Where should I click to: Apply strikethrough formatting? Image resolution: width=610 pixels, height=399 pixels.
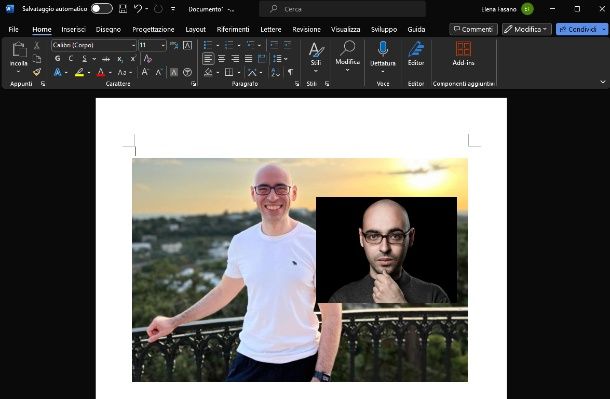105,59
